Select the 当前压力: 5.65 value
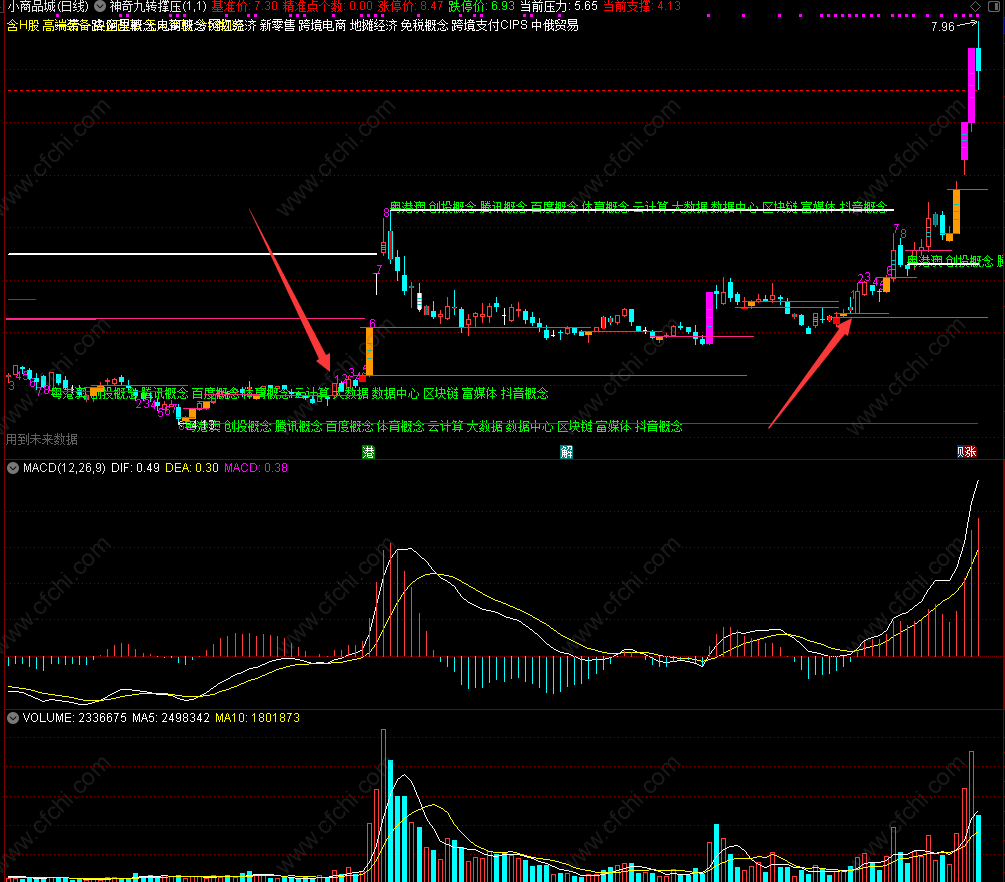 558,6
